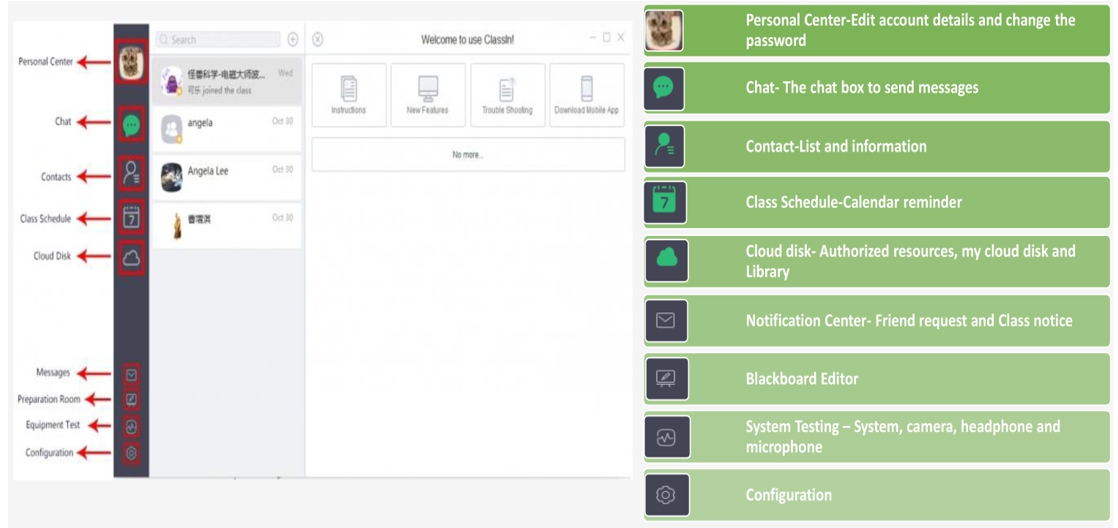Click legend Cloud disk icon
The image size is (1118, 528).
click(x=666, y=262)
